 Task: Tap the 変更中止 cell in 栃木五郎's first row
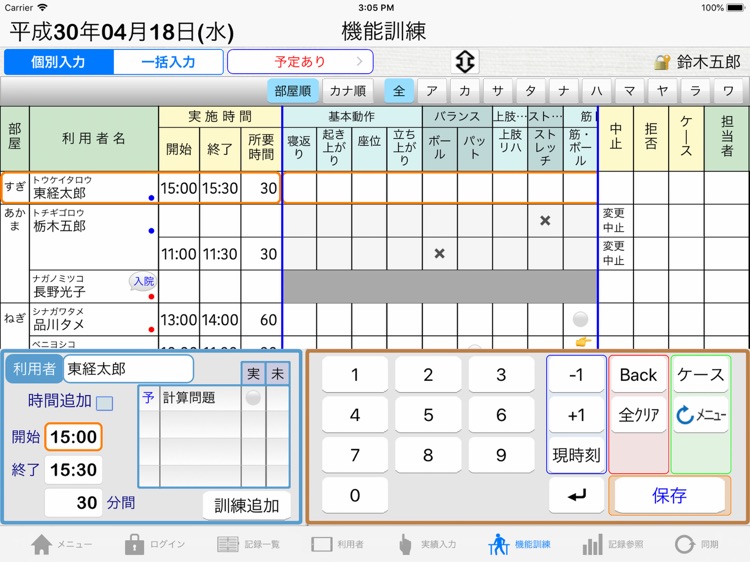coord(616,220)
